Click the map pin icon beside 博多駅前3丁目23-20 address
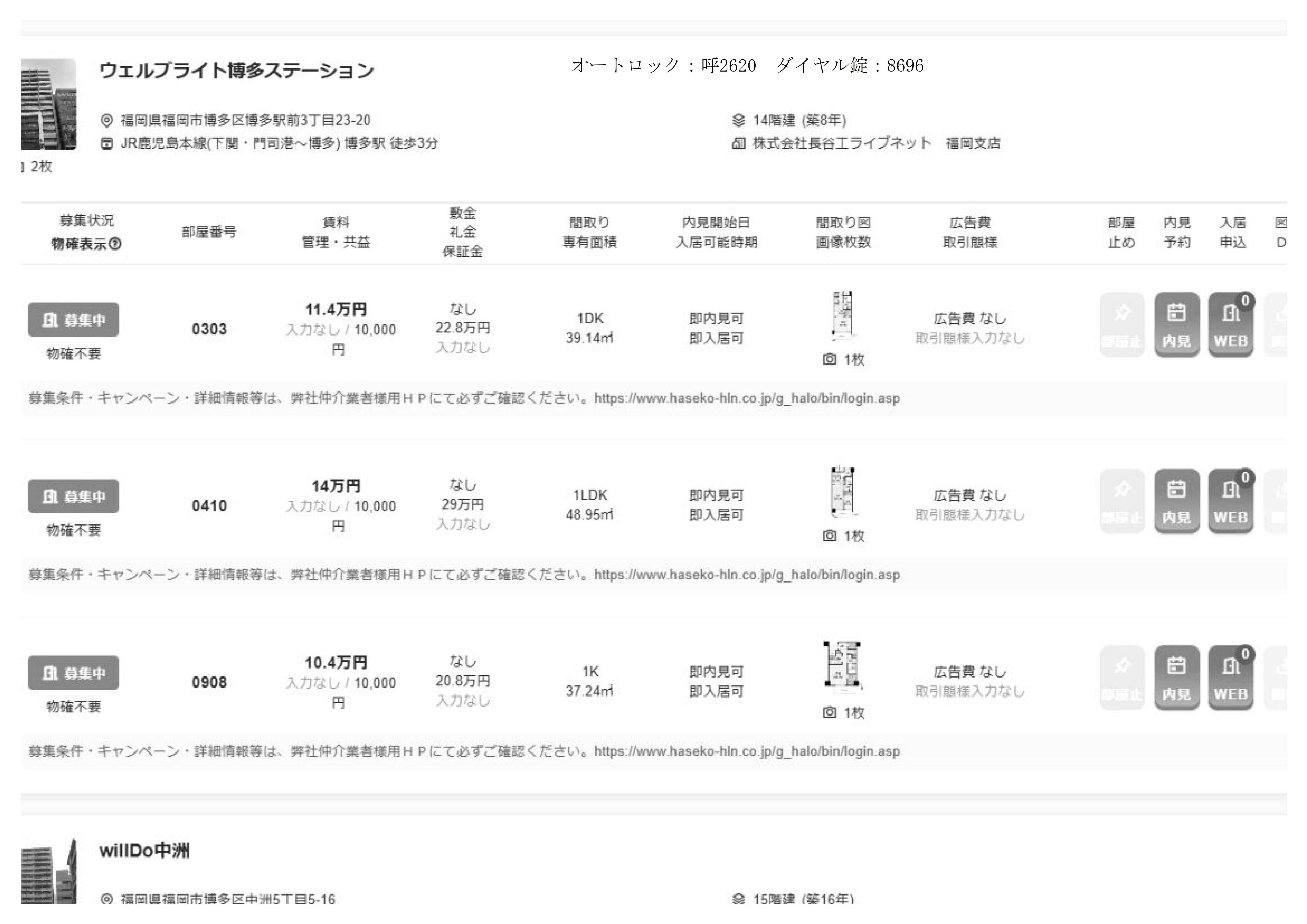This screenshot has width=1307, height=924. (x=106, y=121)
